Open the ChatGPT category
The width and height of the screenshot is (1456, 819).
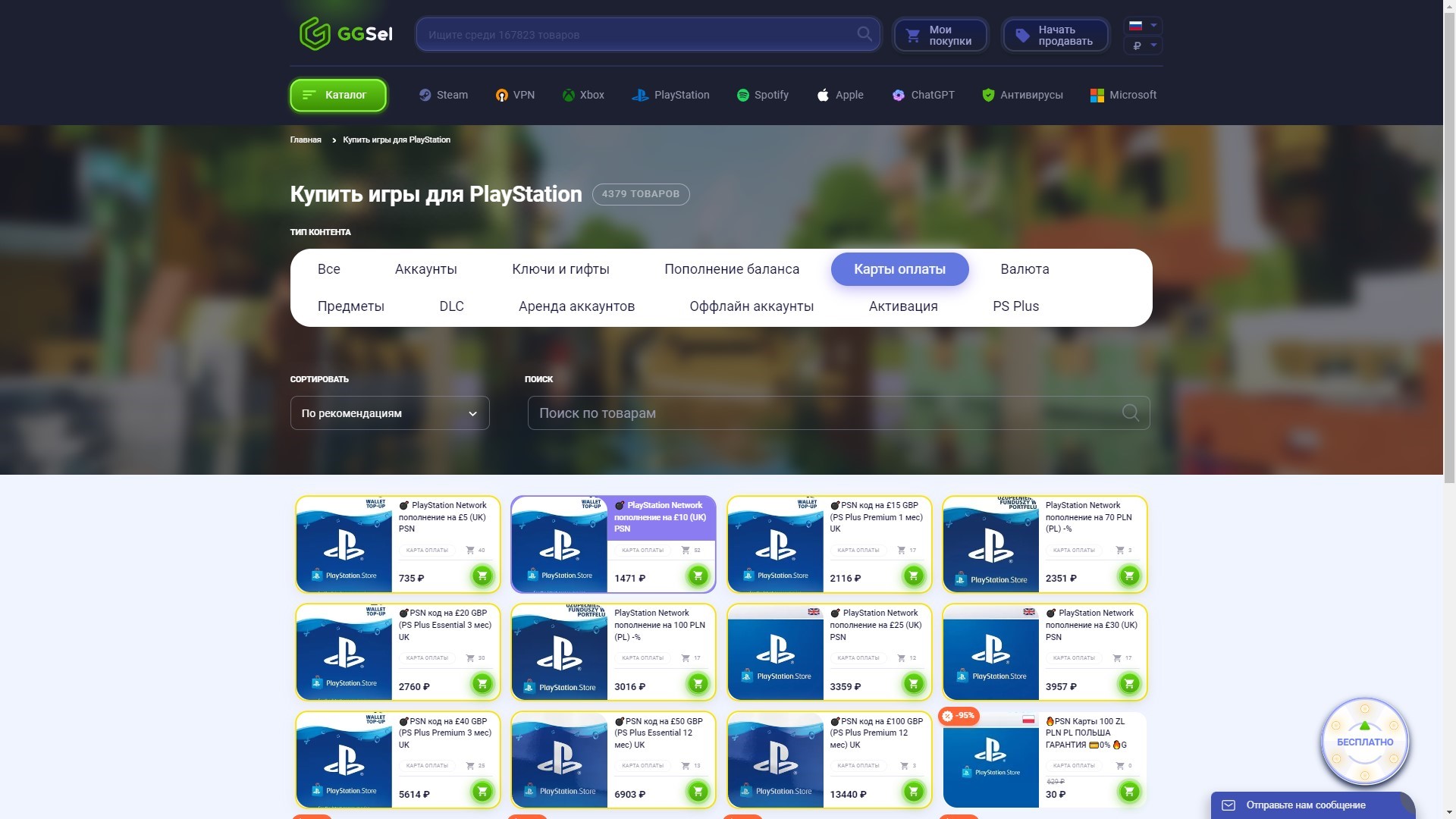click(924, 95)
